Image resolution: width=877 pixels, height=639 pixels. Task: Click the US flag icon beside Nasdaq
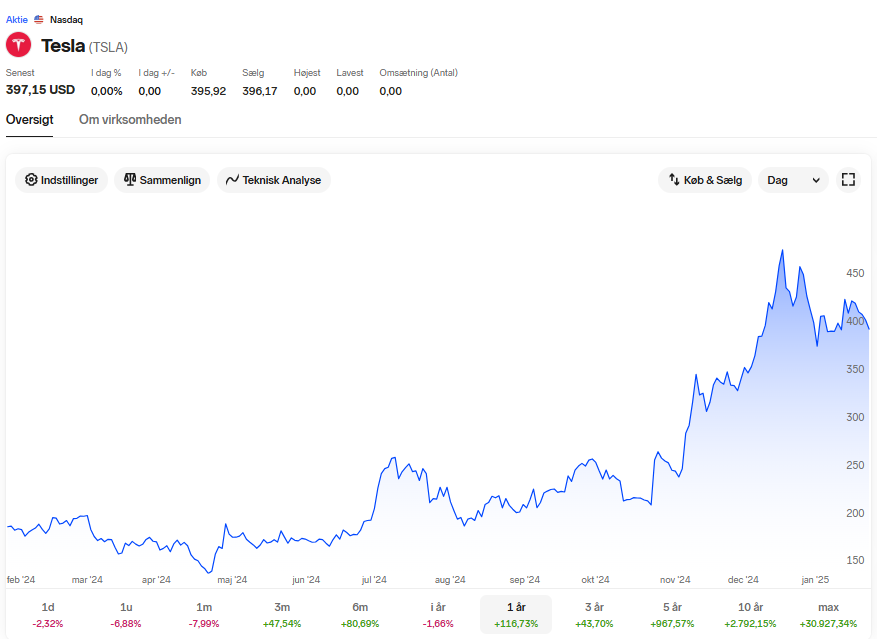coord(39,20)
